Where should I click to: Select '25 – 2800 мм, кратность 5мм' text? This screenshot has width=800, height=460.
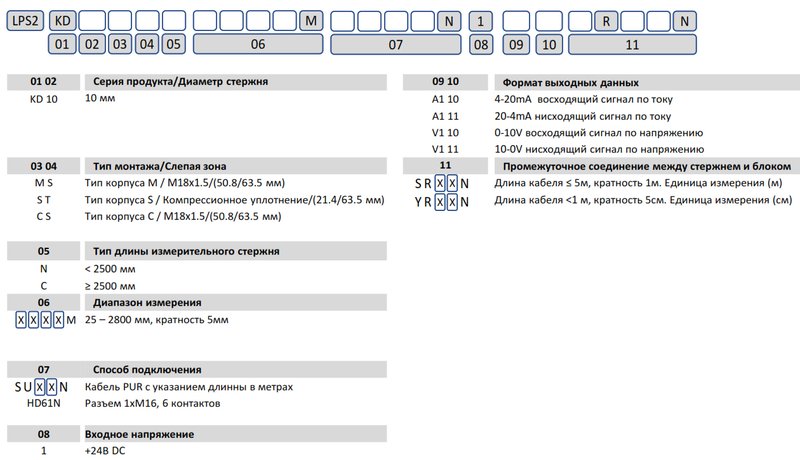coord(157,320)
